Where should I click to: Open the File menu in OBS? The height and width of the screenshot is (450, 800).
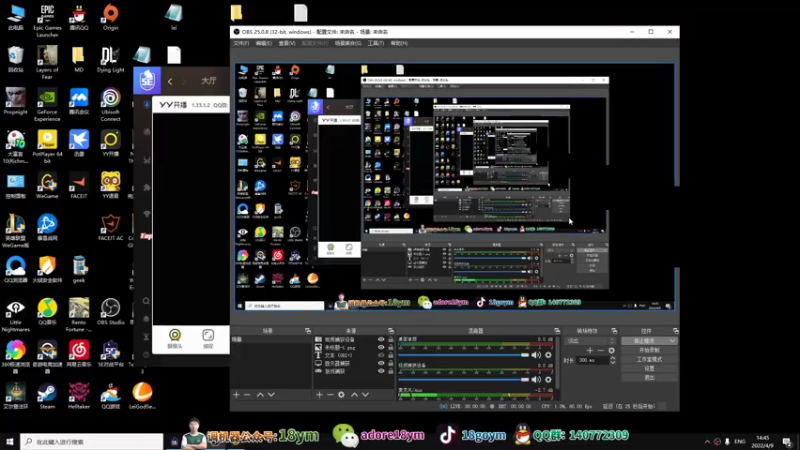pos(241,43)
